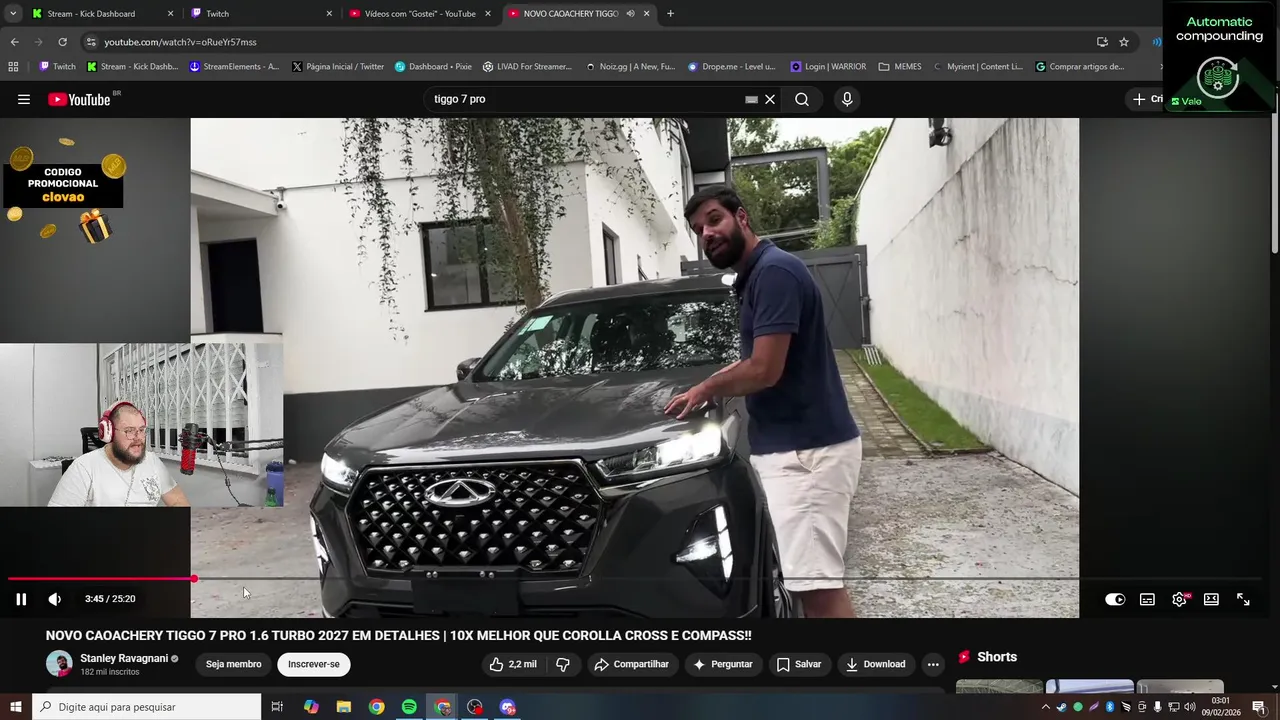Open the Twitch bookmark

click(x=57, y=67)
